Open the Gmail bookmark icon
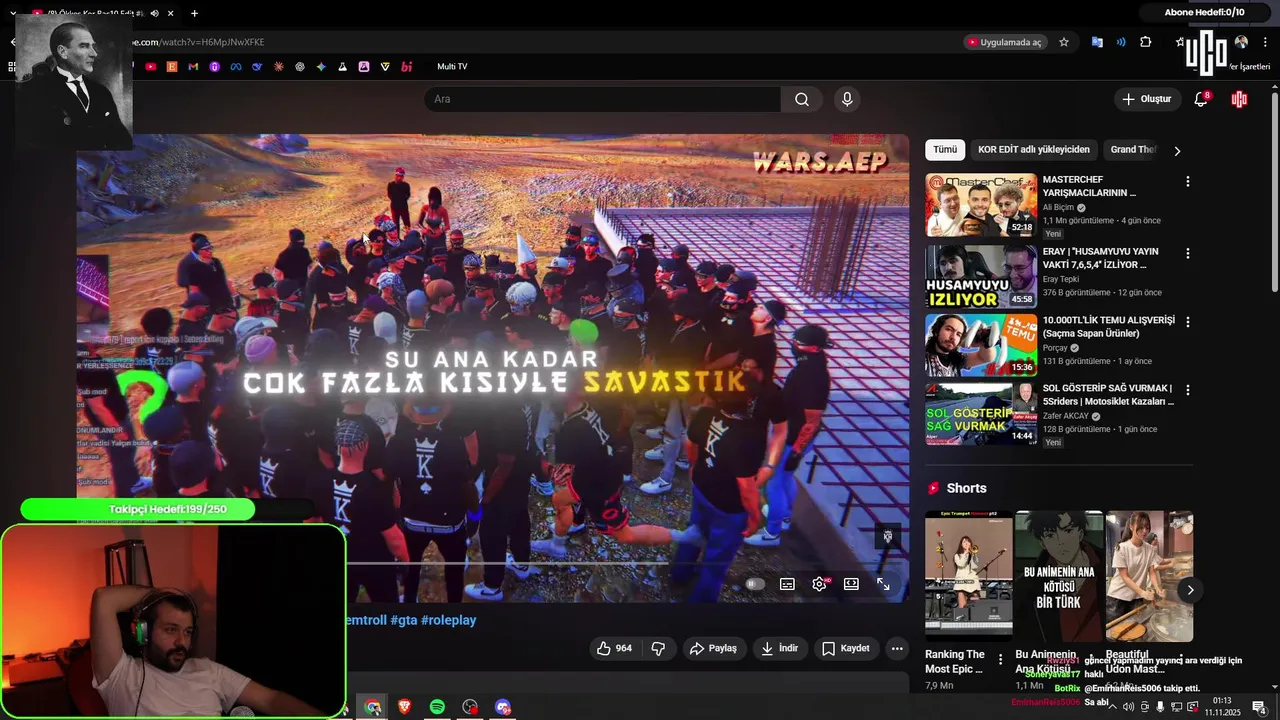This screenshot has height=720, width=1280. point(193,67)
